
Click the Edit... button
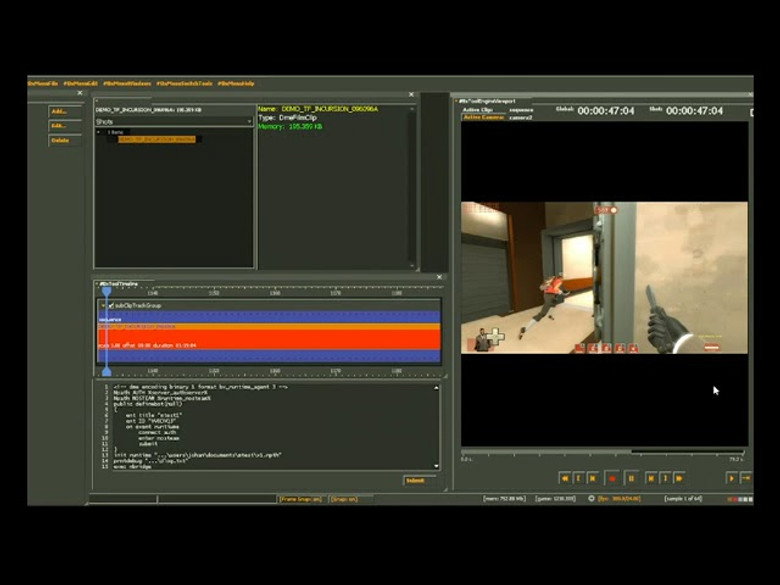pyautogui.click(x=65, y=126)
